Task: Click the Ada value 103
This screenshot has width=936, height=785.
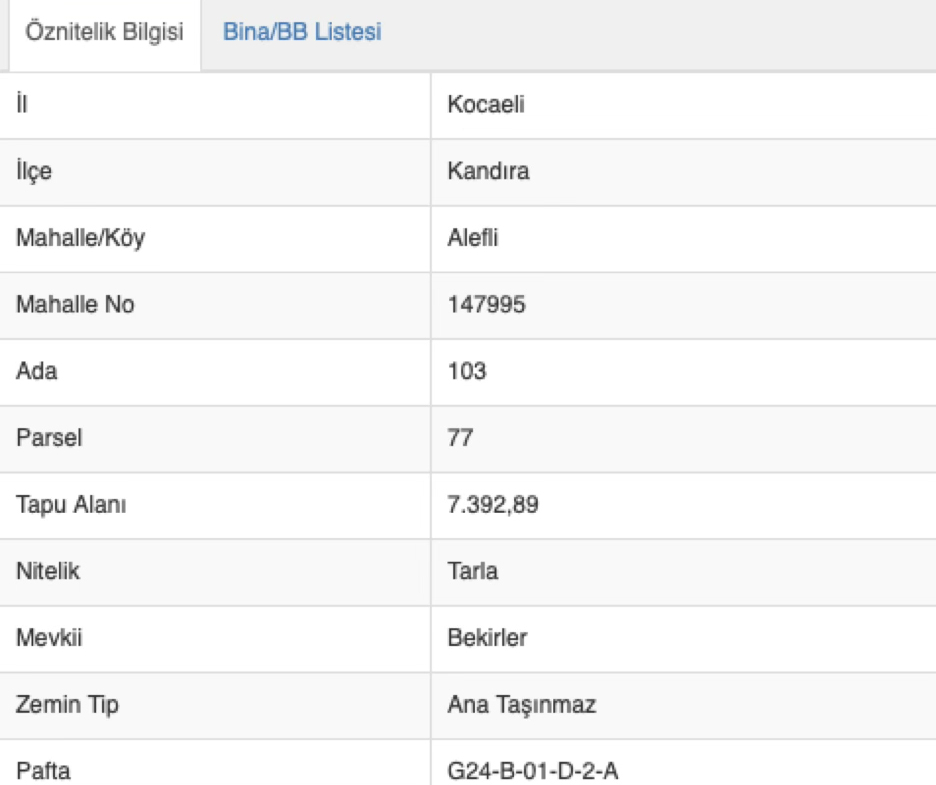Action: (x=467, y=372)
